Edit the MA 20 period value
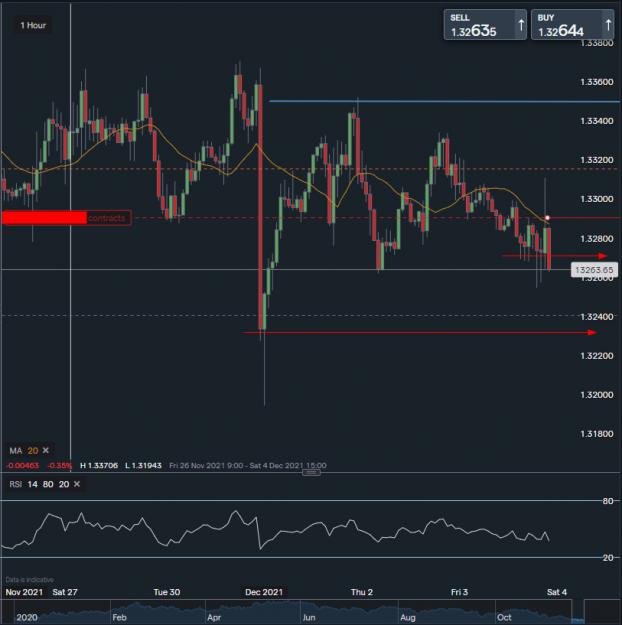Image resolution: width=622 pixels, height=625 pixels. pyautogui.click(x=33, y=450)
